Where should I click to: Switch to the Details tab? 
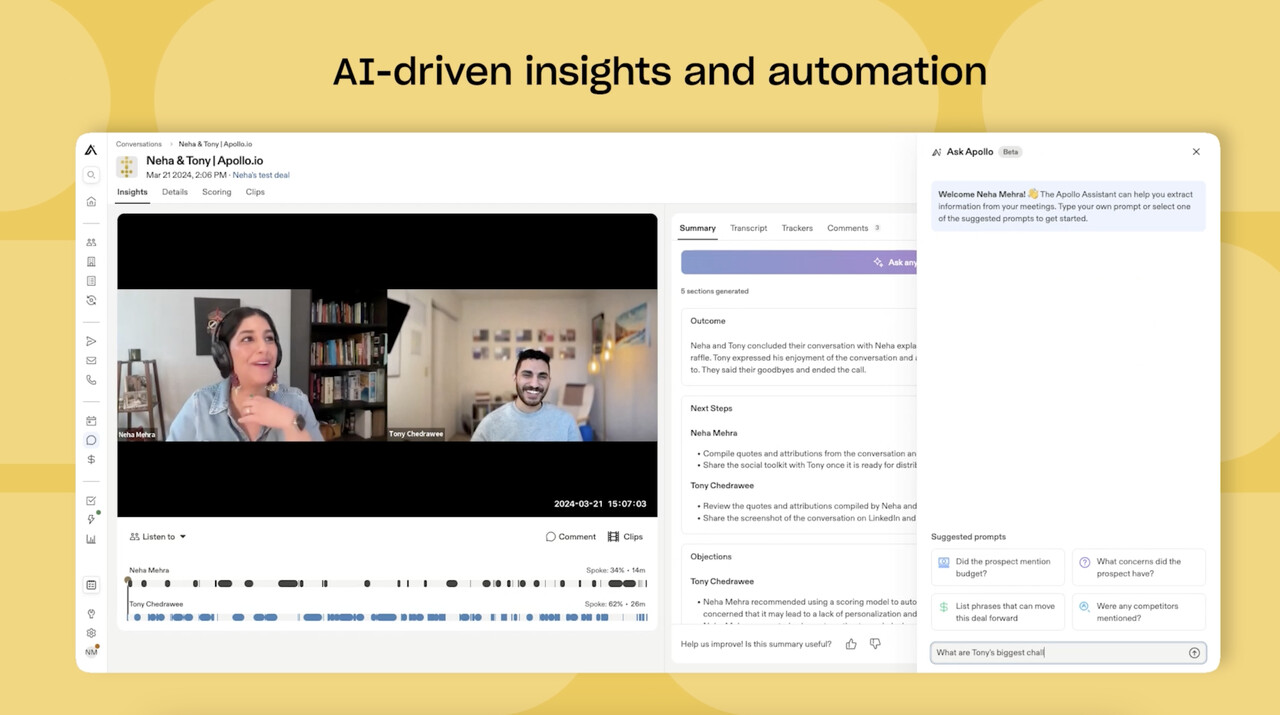(175, 192)
